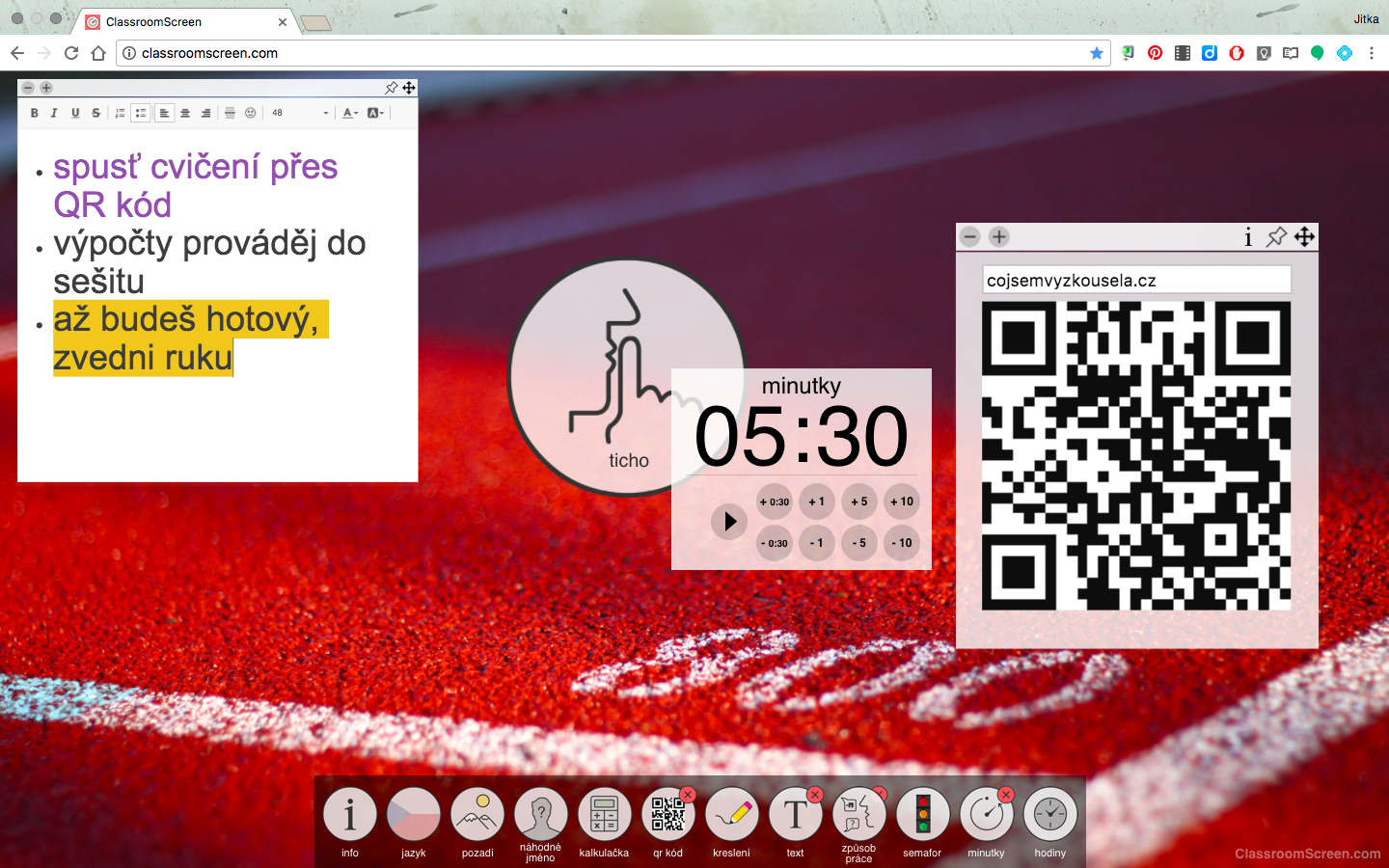Subtract one minute with - 1 button
The image size is (1389, 868).
(x=817, y=543)
